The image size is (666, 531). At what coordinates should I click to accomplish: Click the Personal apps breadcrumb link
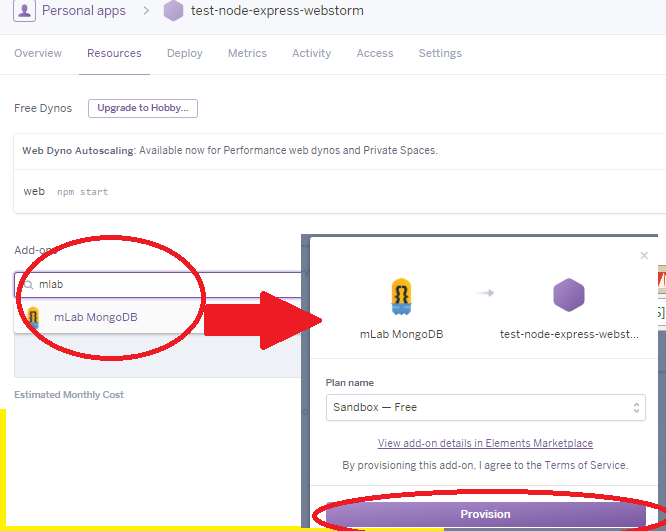tap(84, 11)
